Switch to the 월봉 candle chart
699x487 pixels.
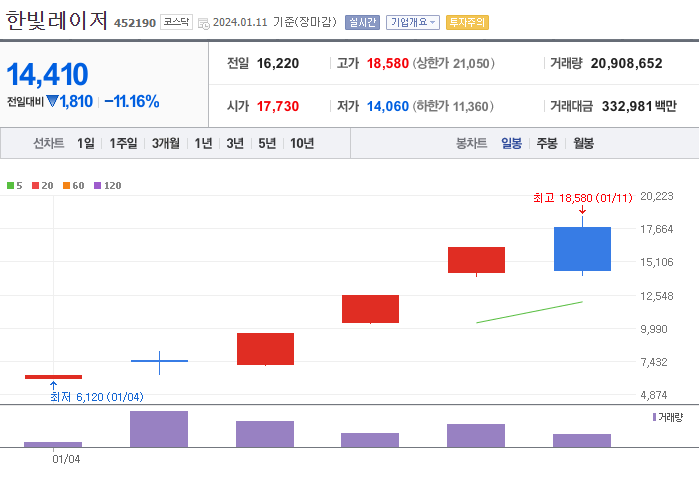tap(584, 143)
